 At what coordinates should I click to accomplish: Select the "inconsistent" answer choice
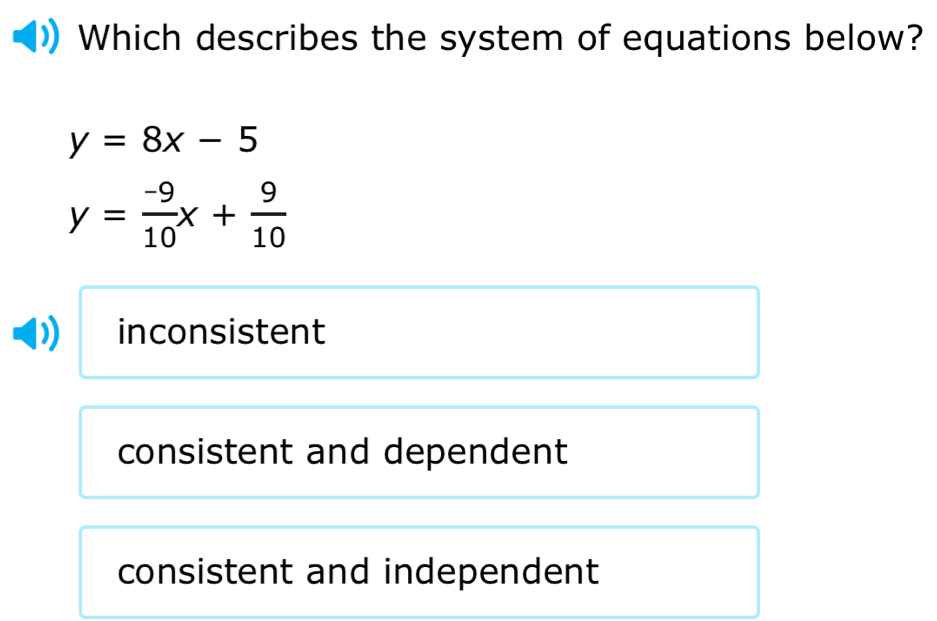coord(419,333)
